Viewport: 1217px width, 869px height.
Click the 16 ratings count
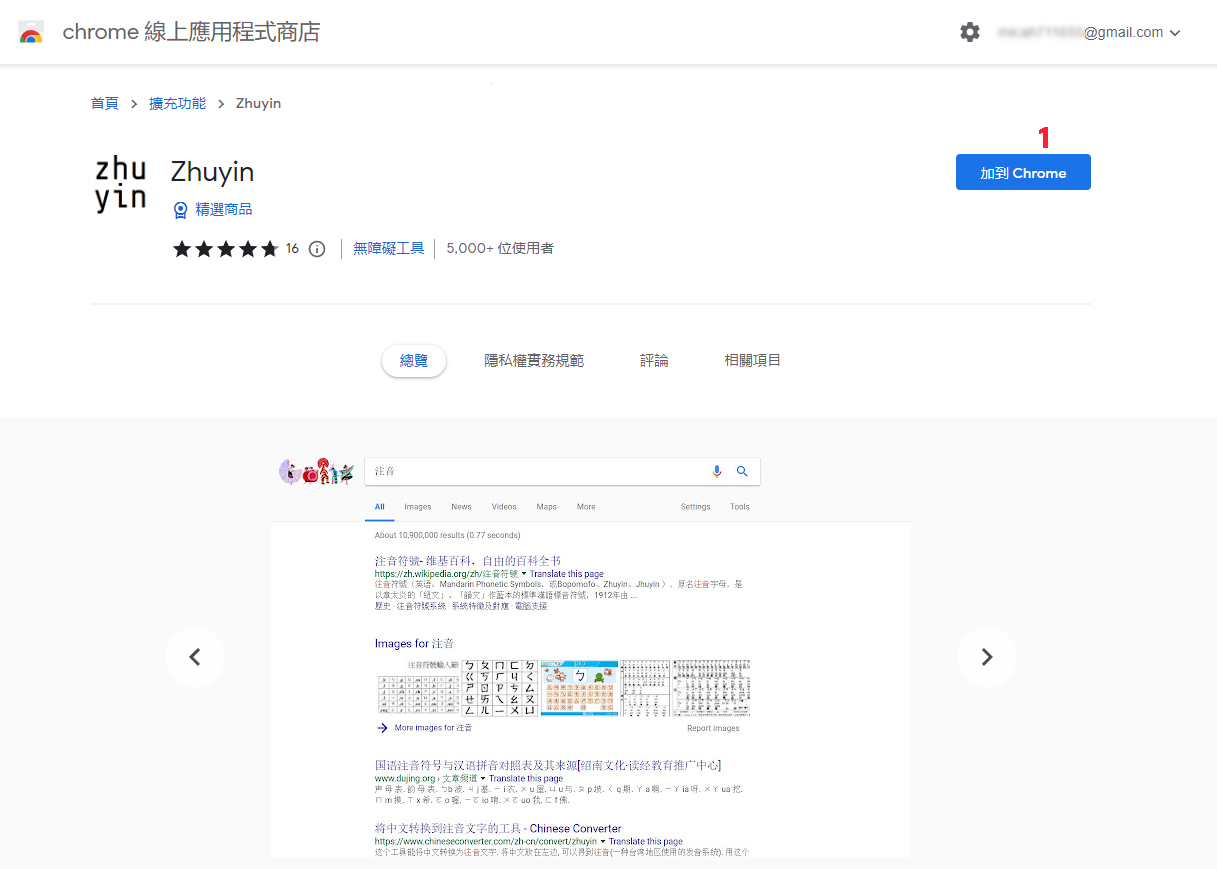[292, 249]
